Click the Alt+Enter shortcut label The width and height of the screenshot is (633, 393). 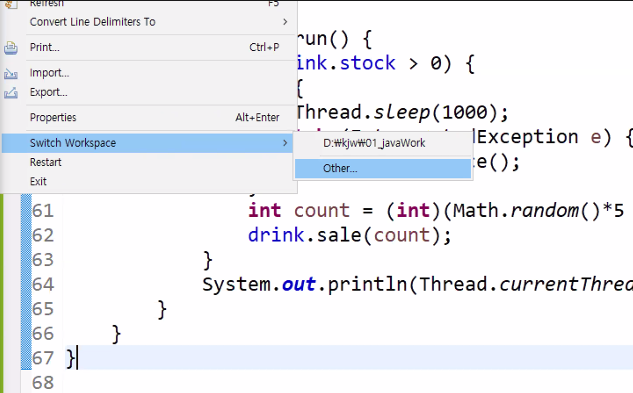pyautogui.click(x=257, y=118)
